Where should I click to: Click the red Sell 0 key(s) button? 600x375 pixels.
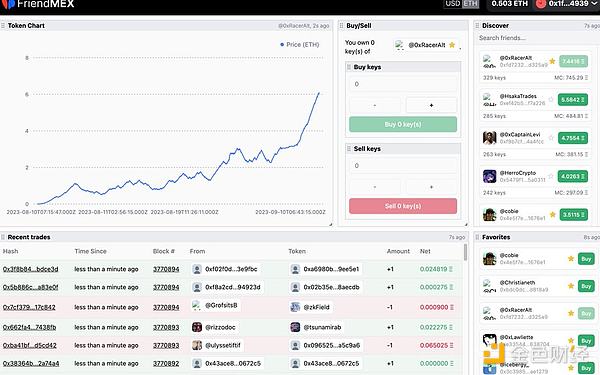(x=403, y=206)
